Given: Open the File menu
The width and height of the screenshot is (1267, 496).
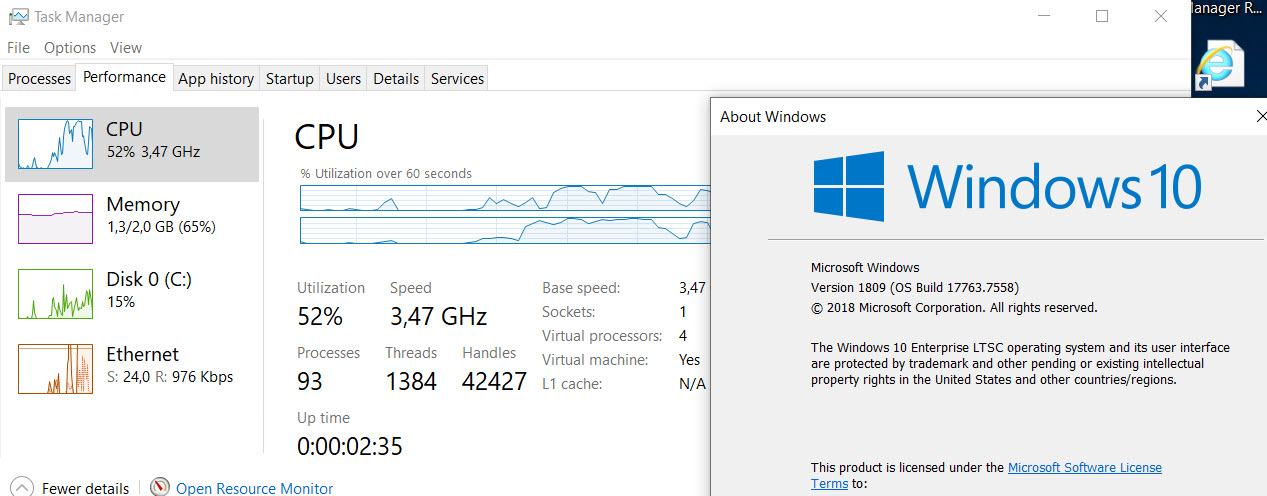Looking at the screenshot, I should [x=18, y=47].
